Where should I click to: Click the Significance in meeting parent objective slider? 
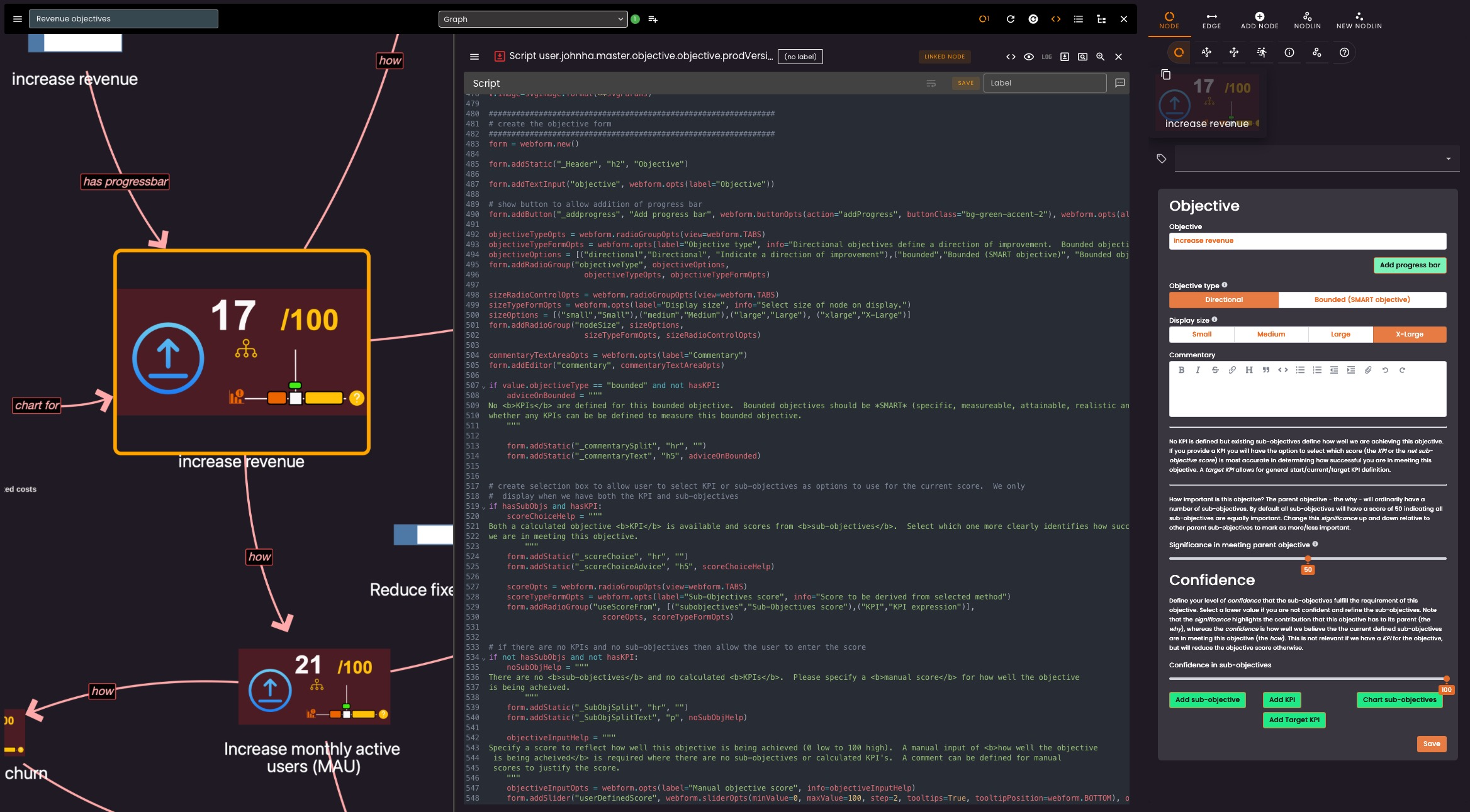[x=1308, y=559]
